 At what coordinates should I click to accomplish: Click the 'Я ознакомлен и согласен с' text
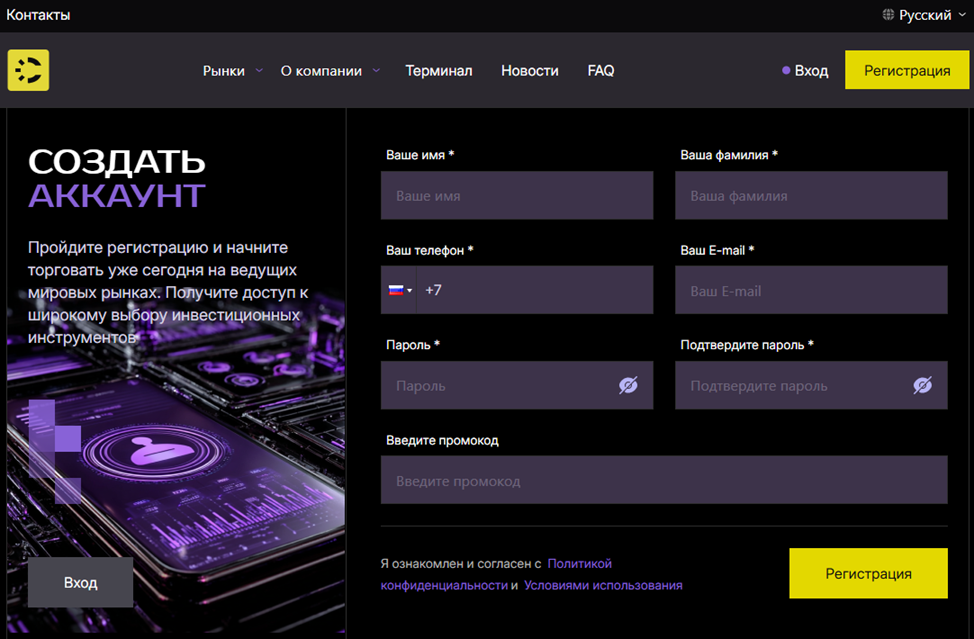tap(460, 564)
